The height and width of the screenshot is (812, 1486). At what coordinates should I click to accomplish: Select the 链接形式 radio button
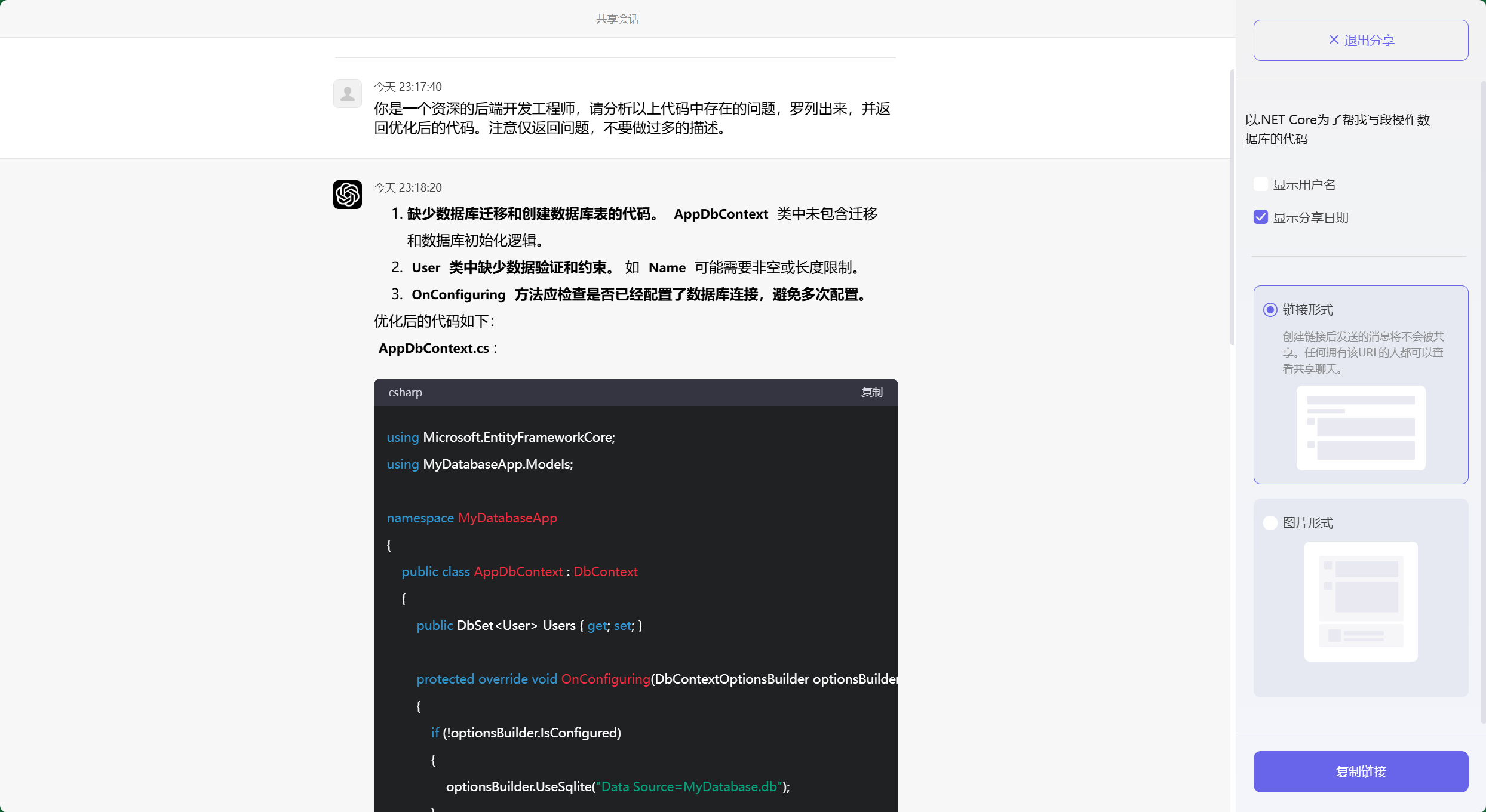pyautogui.click(x=1270, y=309)
